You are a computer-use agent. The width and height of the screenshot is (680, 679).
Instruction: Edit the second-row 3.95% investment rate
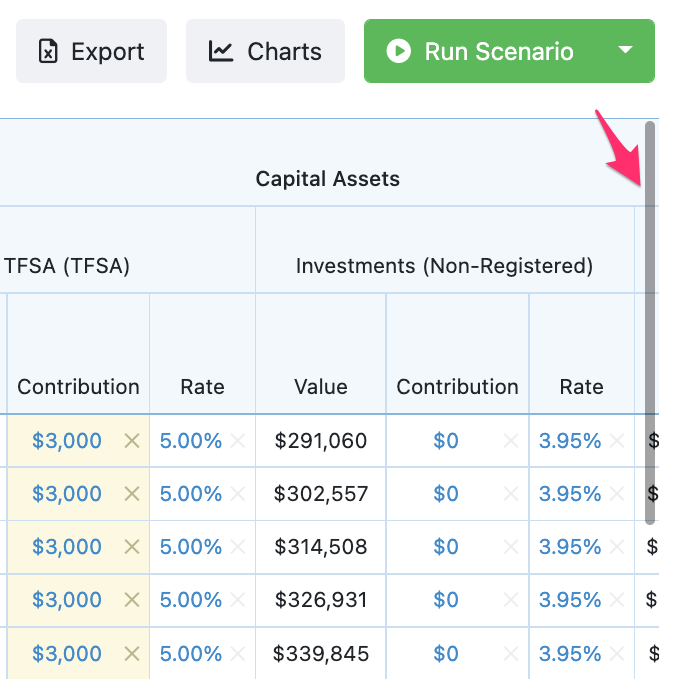(570, 494)
